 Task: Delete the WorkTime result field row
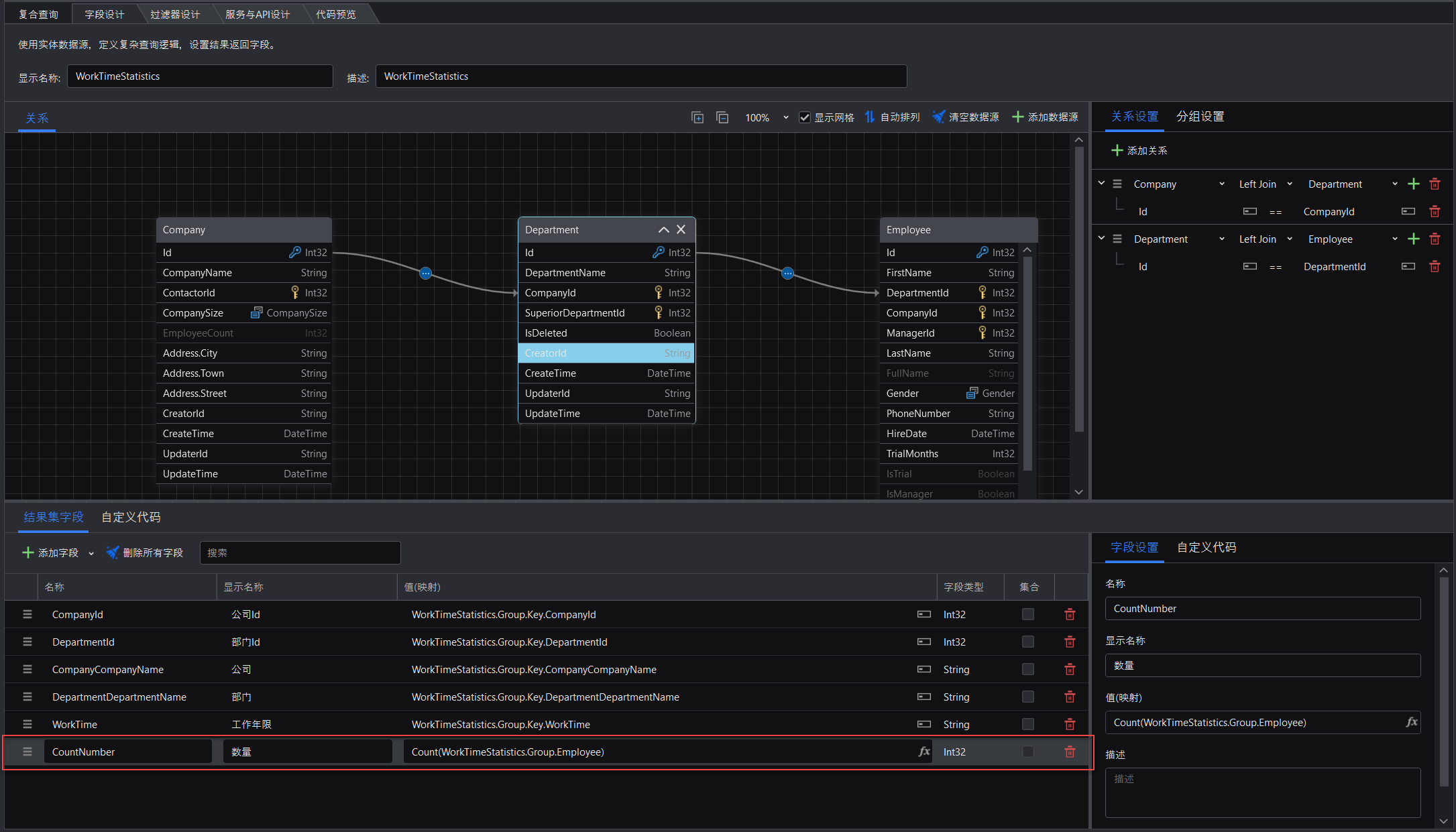click(1070, 724)
